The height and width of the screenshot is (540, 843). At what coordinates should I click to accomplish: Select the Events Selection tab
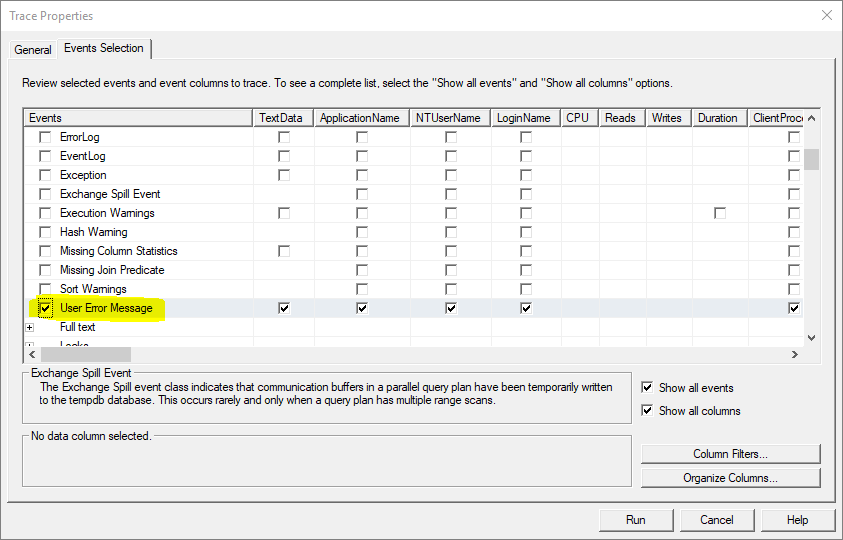click(x=103, y=48)
